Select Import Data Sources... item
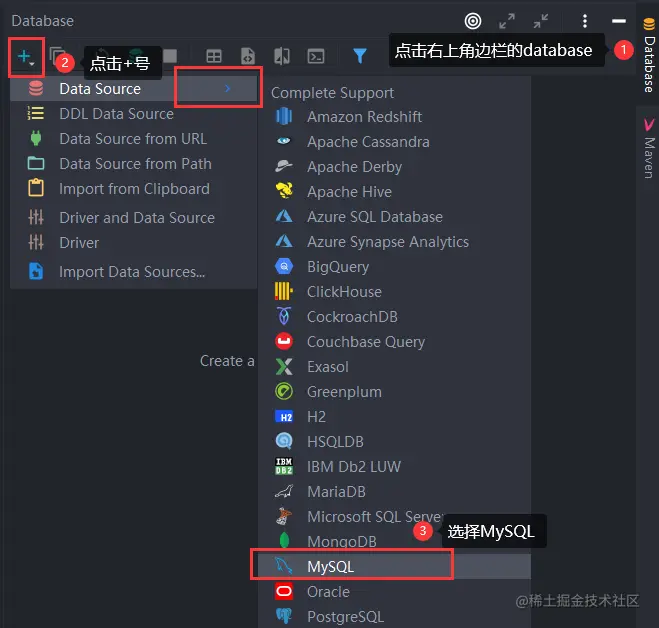659x628 pixels. pos(134,272)
